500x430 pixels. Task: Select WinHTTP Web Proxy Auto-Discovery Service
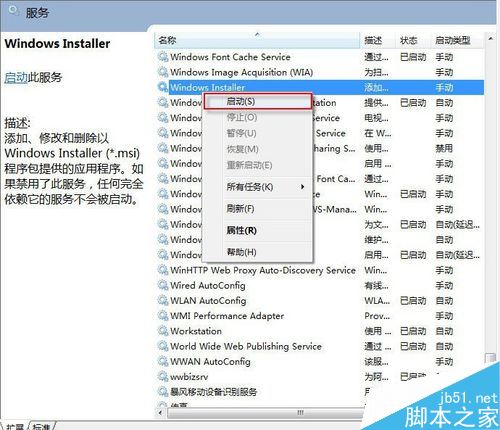pos(320,270)
